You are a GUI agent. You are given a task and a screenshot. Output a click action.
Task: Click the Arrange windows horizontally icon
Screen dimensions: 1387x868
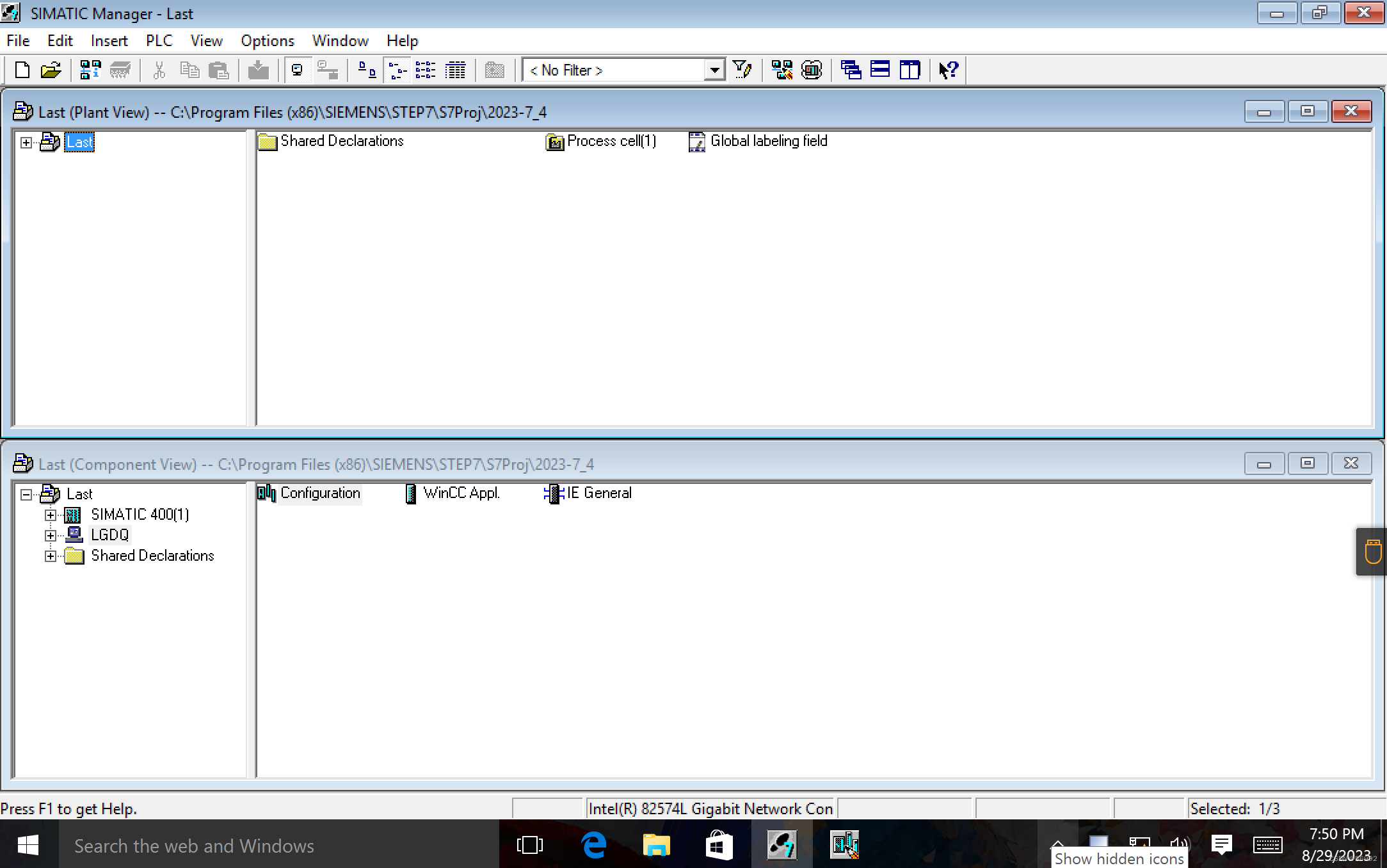(x=880, y=70)
